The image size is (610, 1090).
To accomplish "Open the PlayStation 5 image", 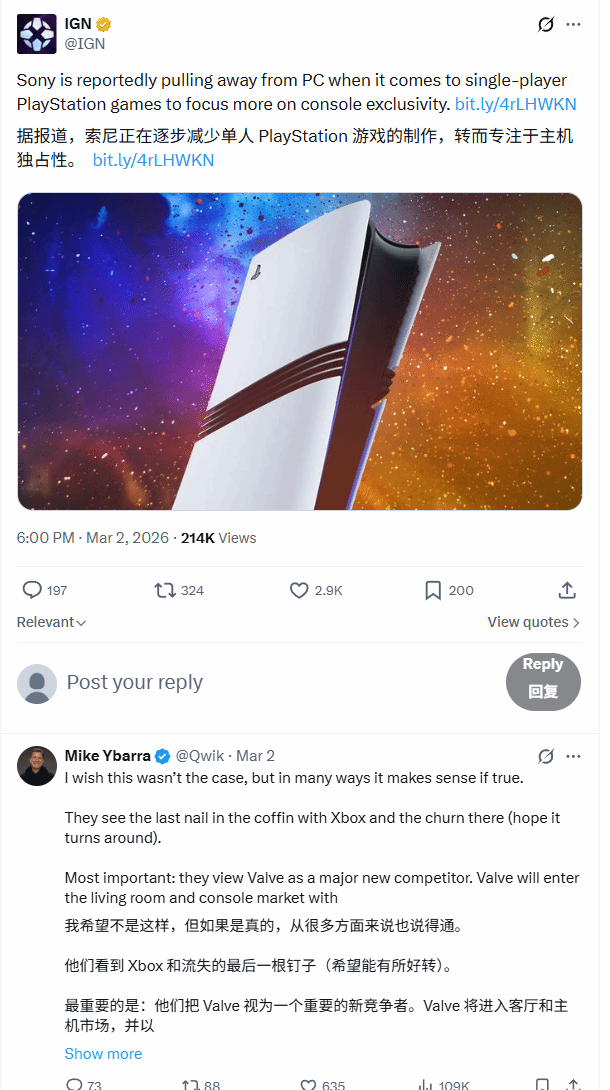I will [x=300, y=351].
